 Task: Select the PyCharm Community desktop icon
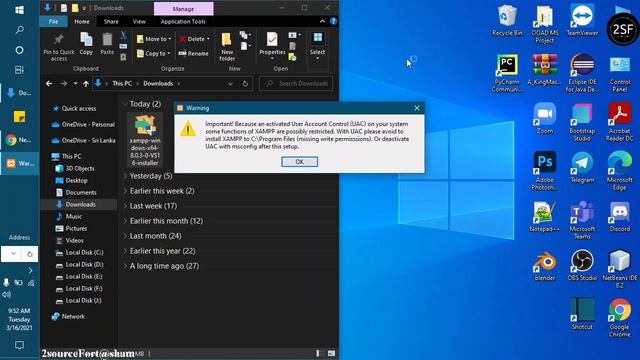[507, 73]
